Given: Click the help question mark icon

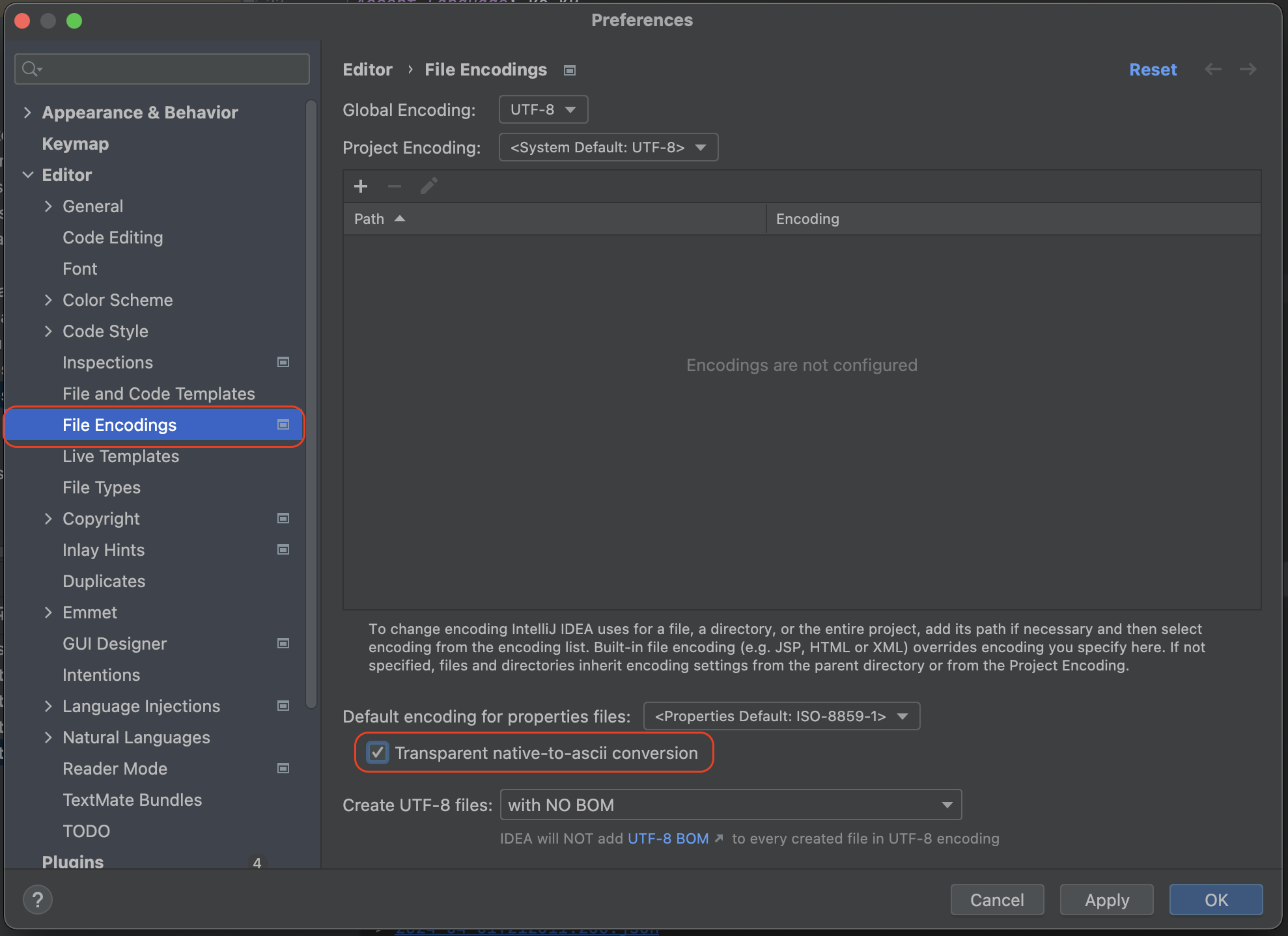Looking at the screenshot, I should 38,900.
